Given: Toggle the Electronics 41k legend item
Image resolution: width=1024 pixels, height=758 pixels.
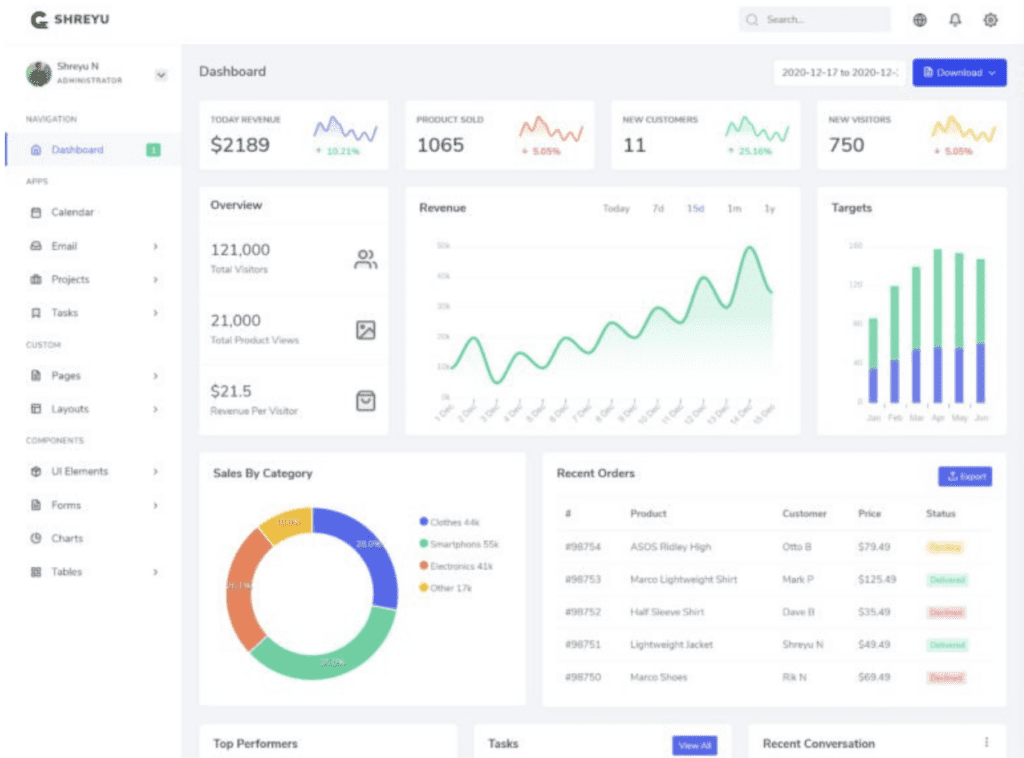Looking at the screenshot, I should coord(456,566).
